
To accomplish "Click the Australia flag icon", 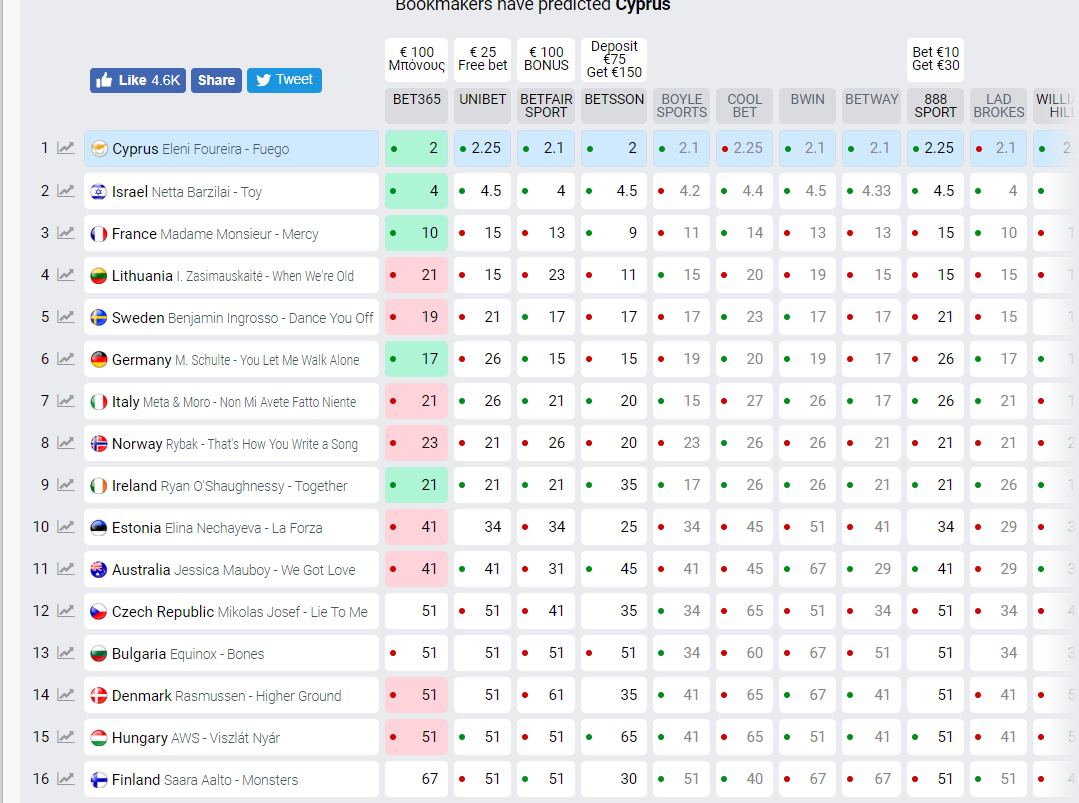I will tap(99, 570).
